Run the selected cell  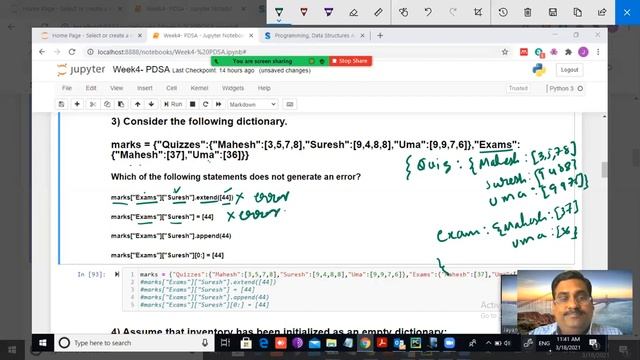173,104
